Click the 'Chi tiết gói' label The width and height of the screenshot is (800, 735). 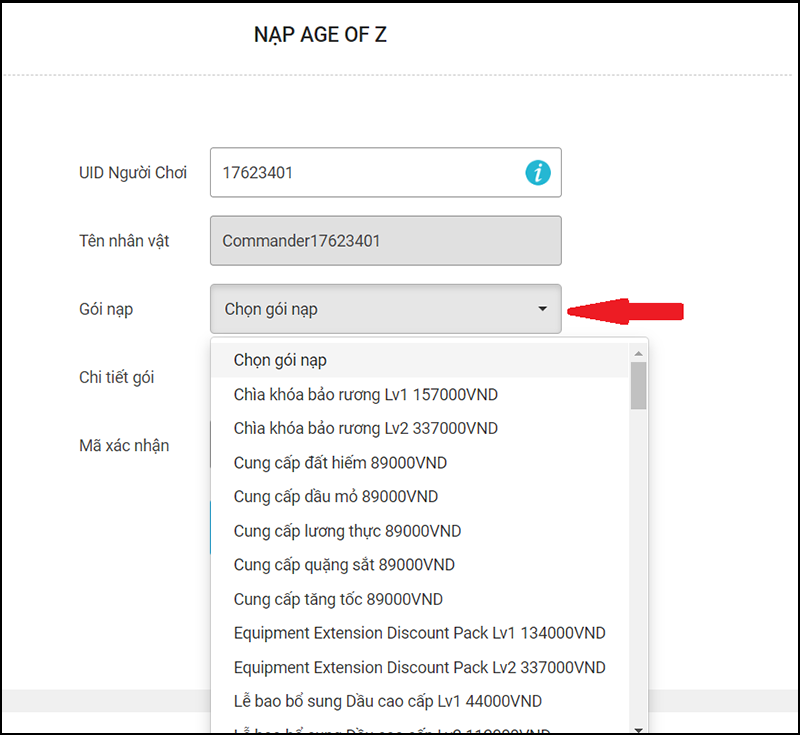click(x=116, y=377)
